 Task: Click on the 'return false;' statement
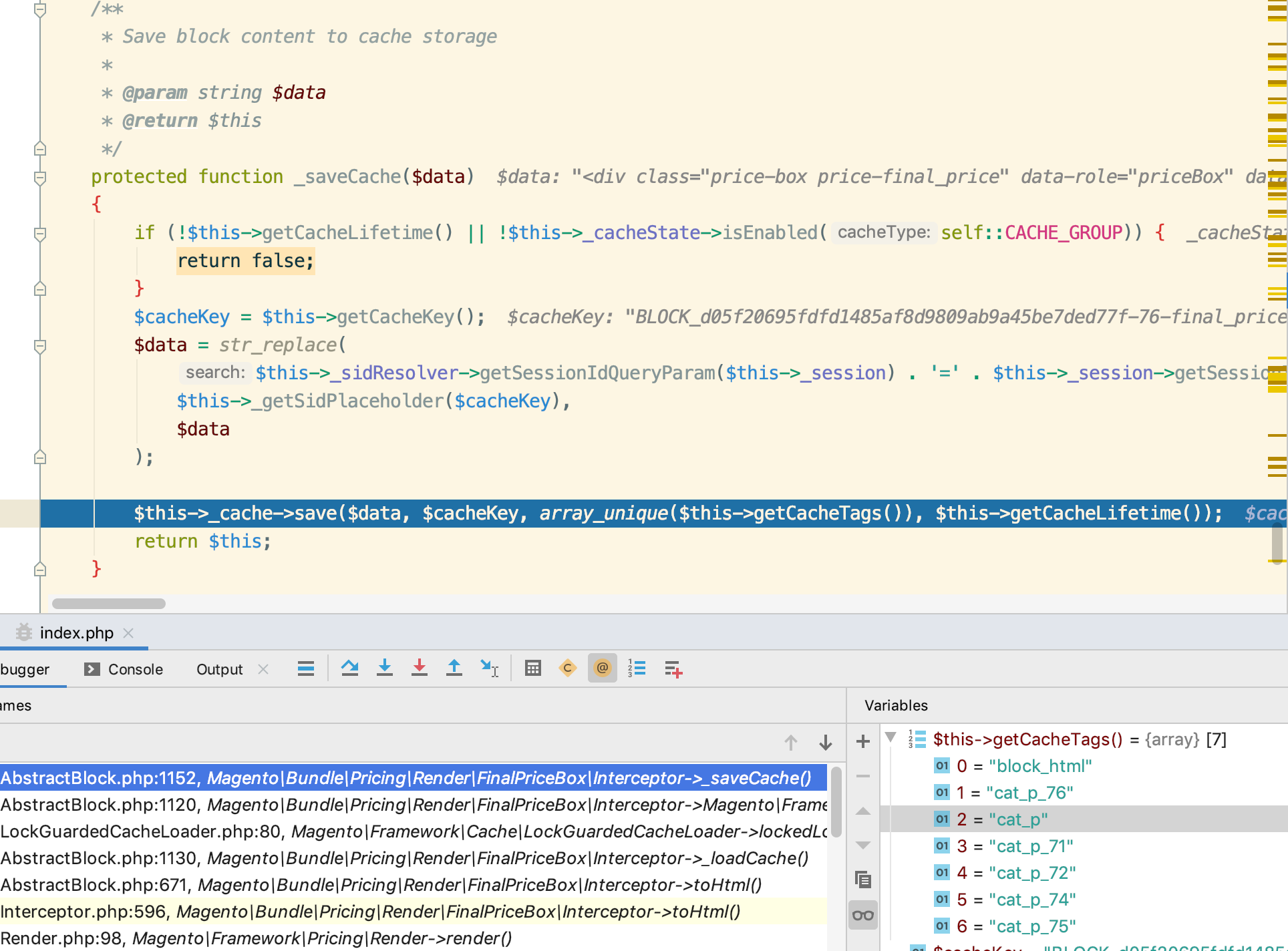coord(245,260)
